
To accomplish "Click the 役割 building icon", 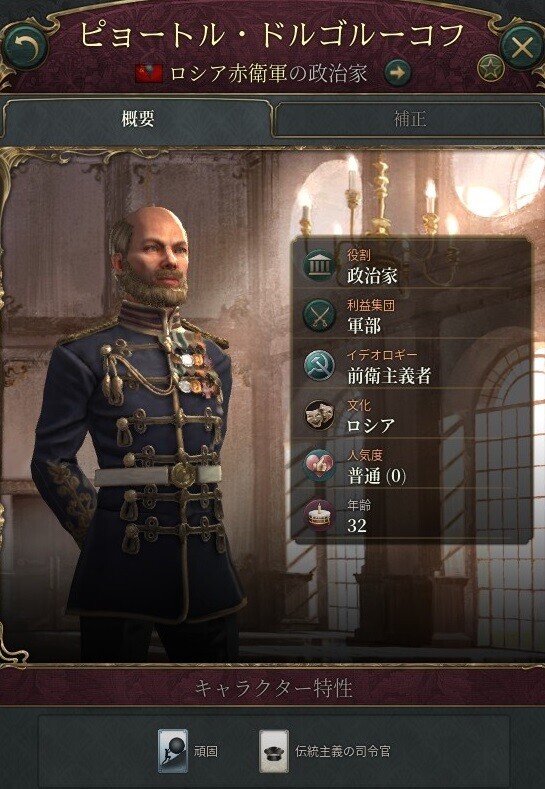I will click(x=319, y=265).
